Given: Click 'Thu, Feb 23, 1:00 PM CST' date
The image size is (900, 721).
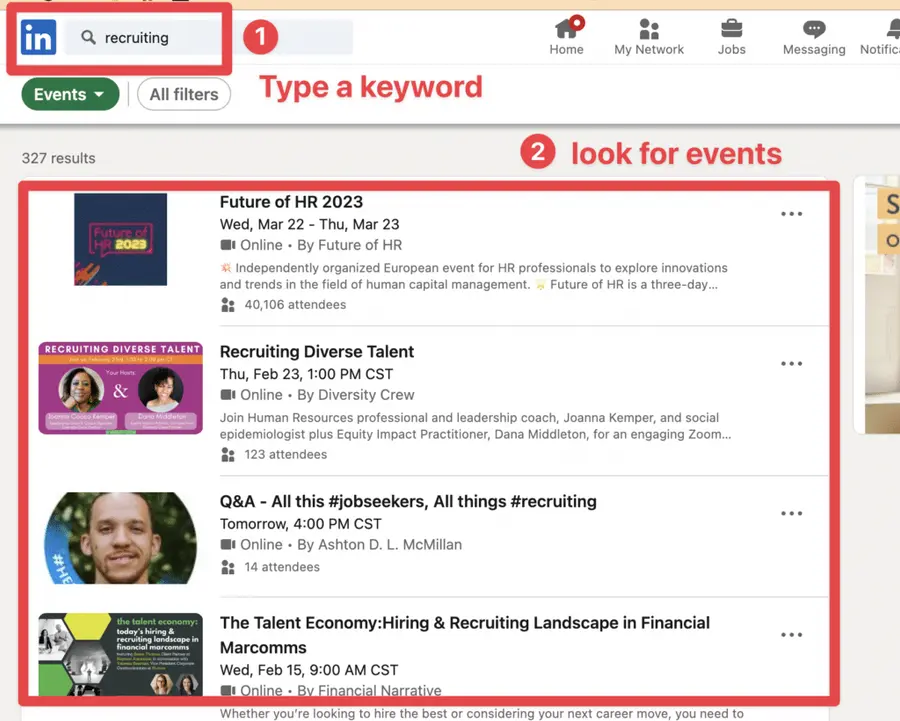Looking at the screenshot, I should pyautogui.click(x=307, y=374).
